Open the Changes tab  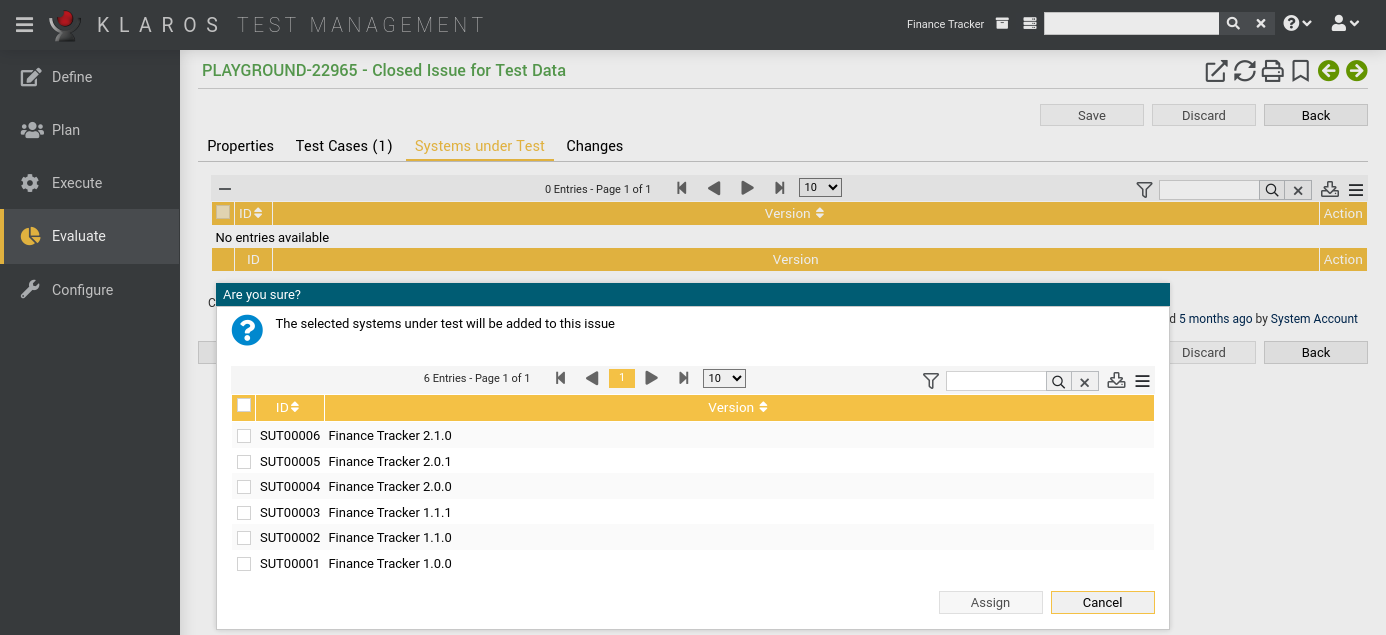click(594, 146)
